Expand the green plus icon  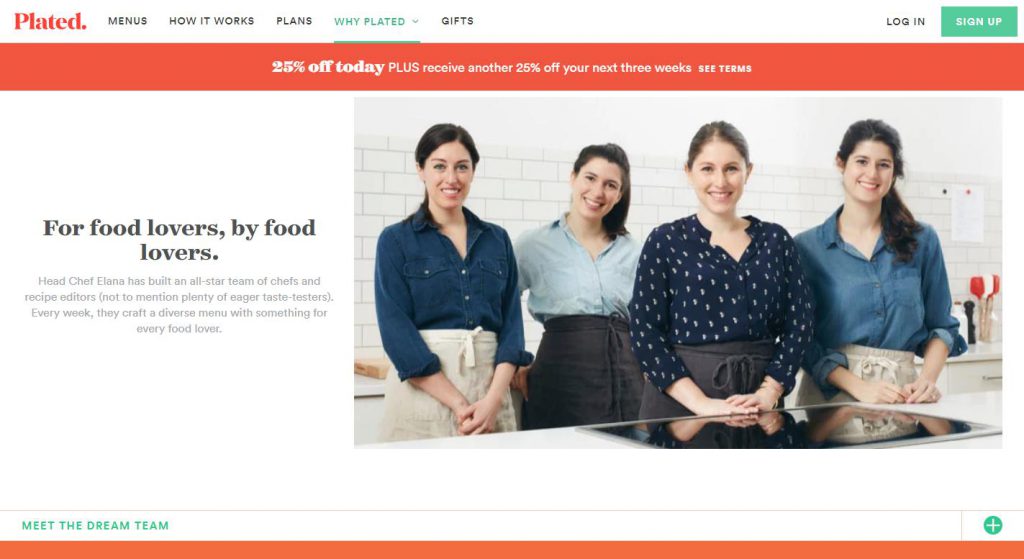point(993,525)
